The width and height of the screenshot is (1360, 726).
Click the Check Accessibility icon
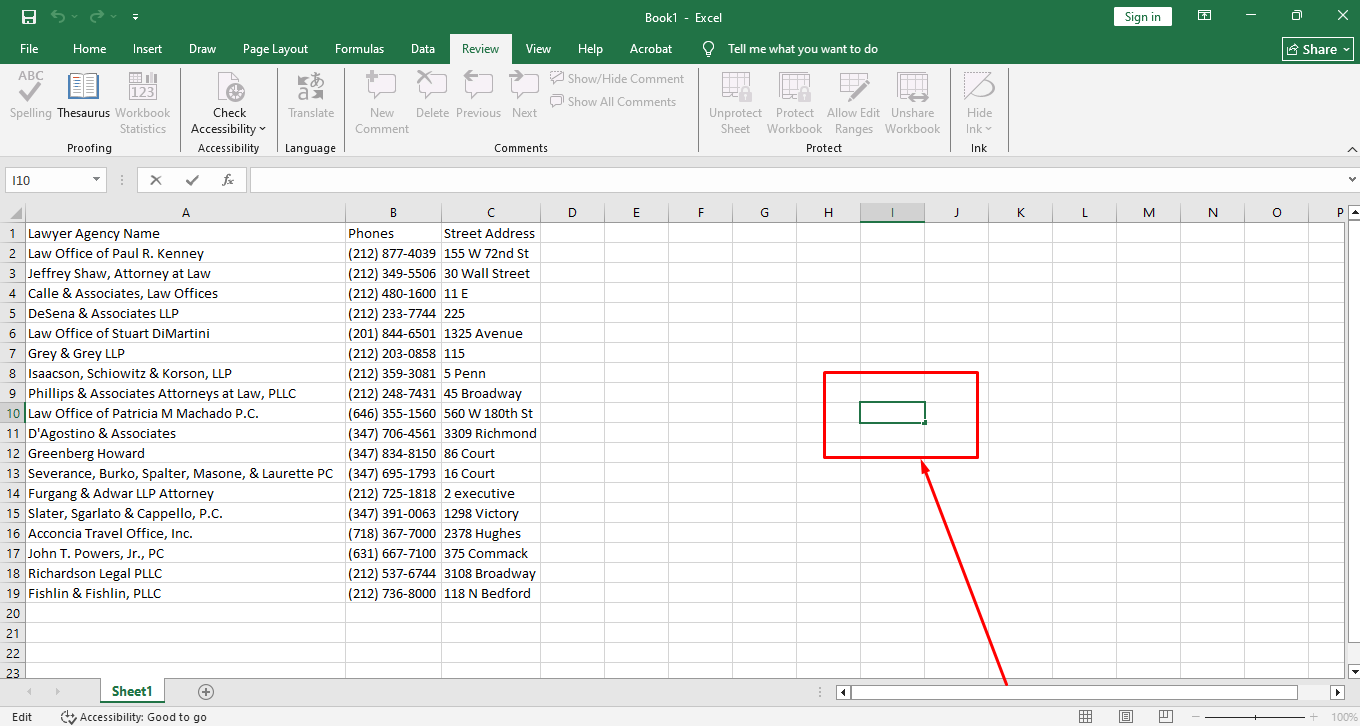coord(230,89)
